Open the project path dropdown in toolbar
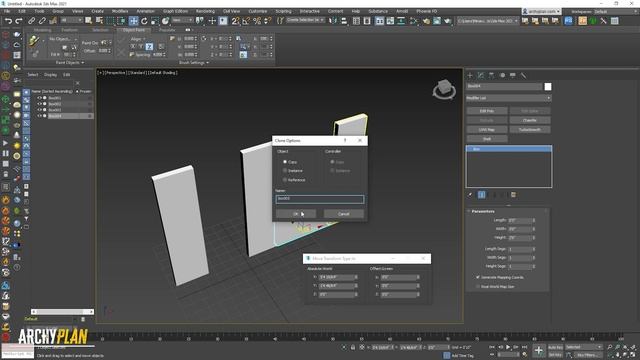Viewport: 640px width, 360px height. (x=487, y=21)
